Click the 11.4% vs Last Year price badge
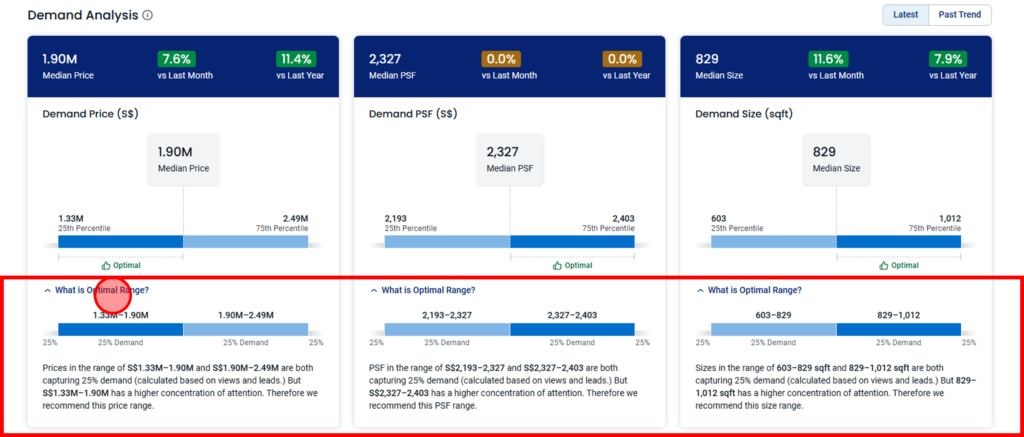Screen dimensions: 1024x437 [x=296, y=59]
